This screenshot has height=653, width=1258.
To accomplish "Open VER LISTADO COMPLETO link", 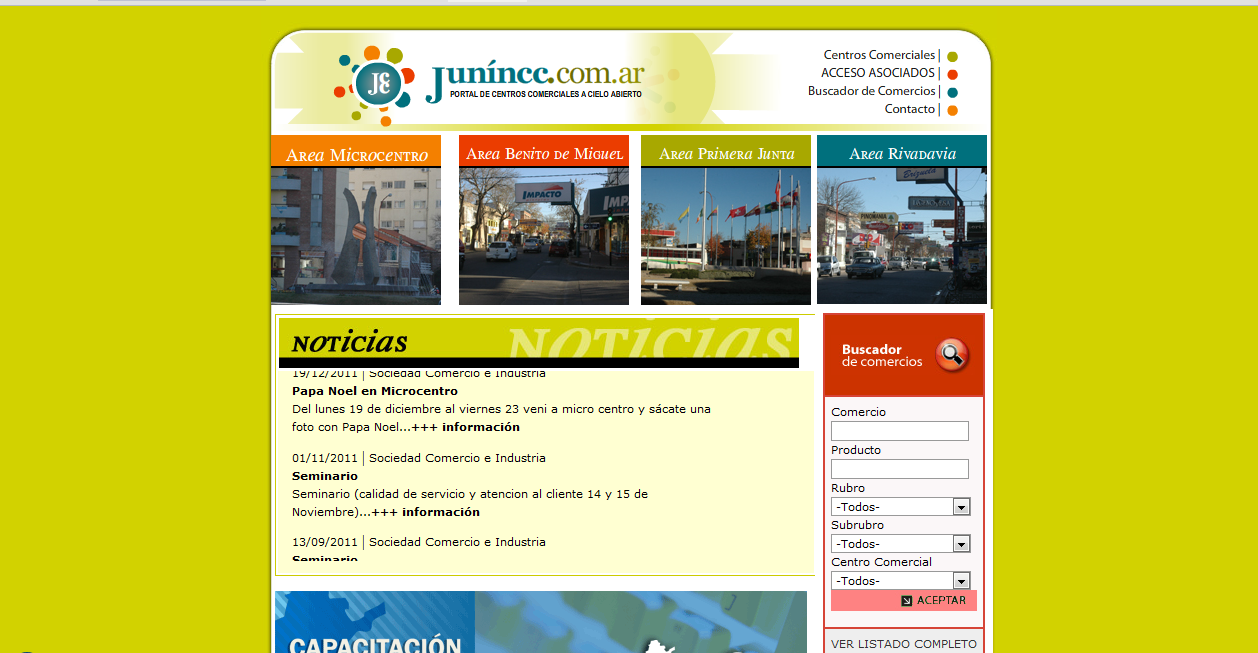I will point(904,644).
